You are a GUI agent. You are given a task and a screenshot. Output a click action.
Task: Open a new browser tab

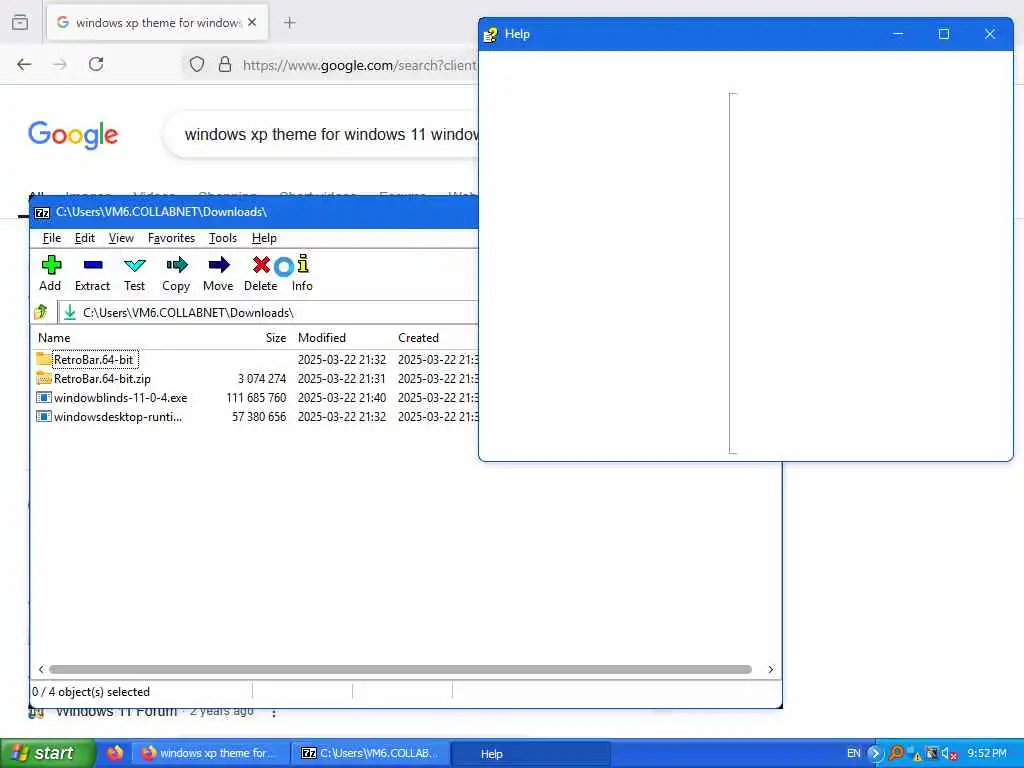(290, 23)
